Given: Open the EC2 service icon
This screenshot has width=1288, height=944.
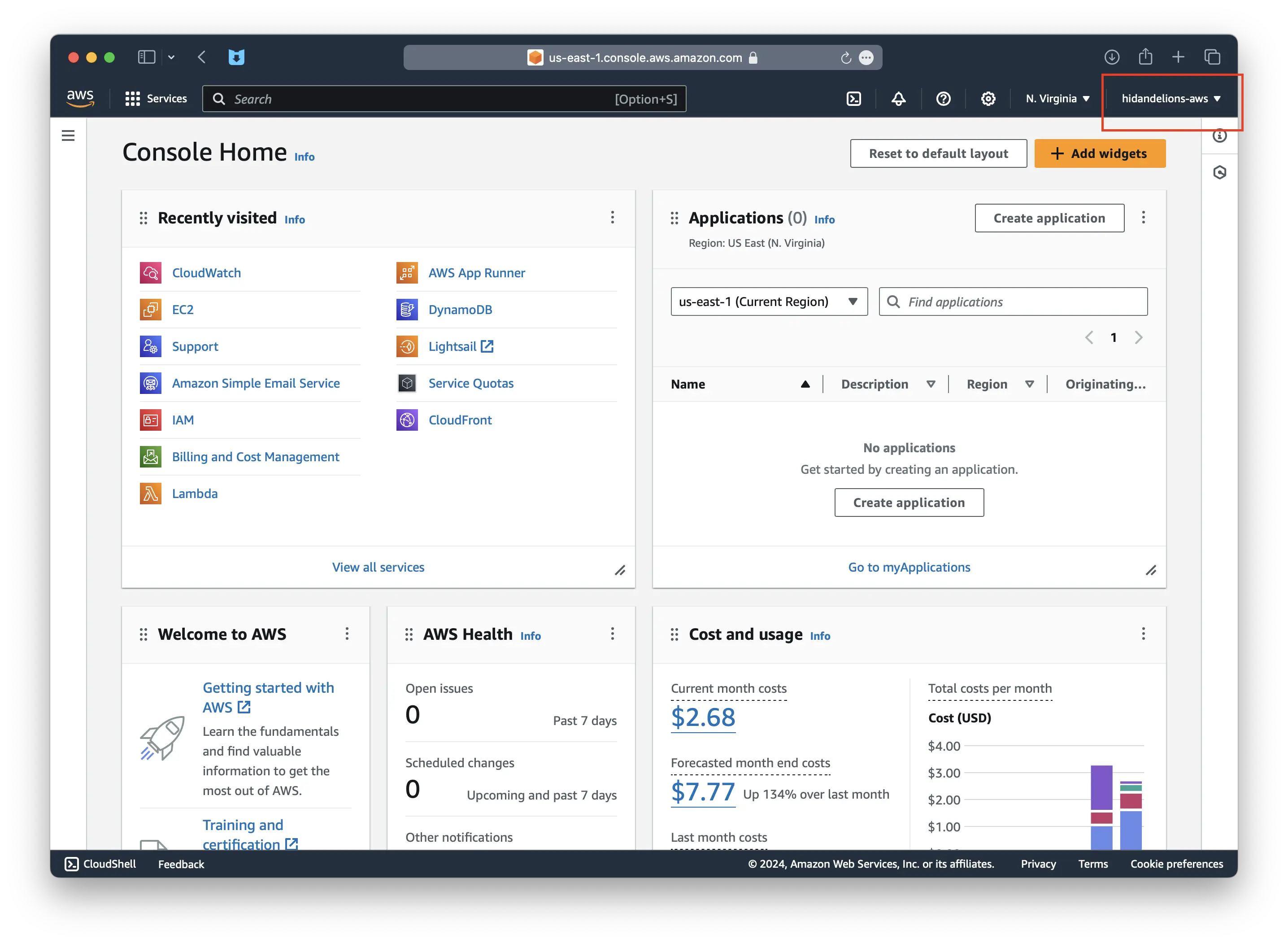Looking at the screenshot, I should pyautogui.click(x=150, y=310).
